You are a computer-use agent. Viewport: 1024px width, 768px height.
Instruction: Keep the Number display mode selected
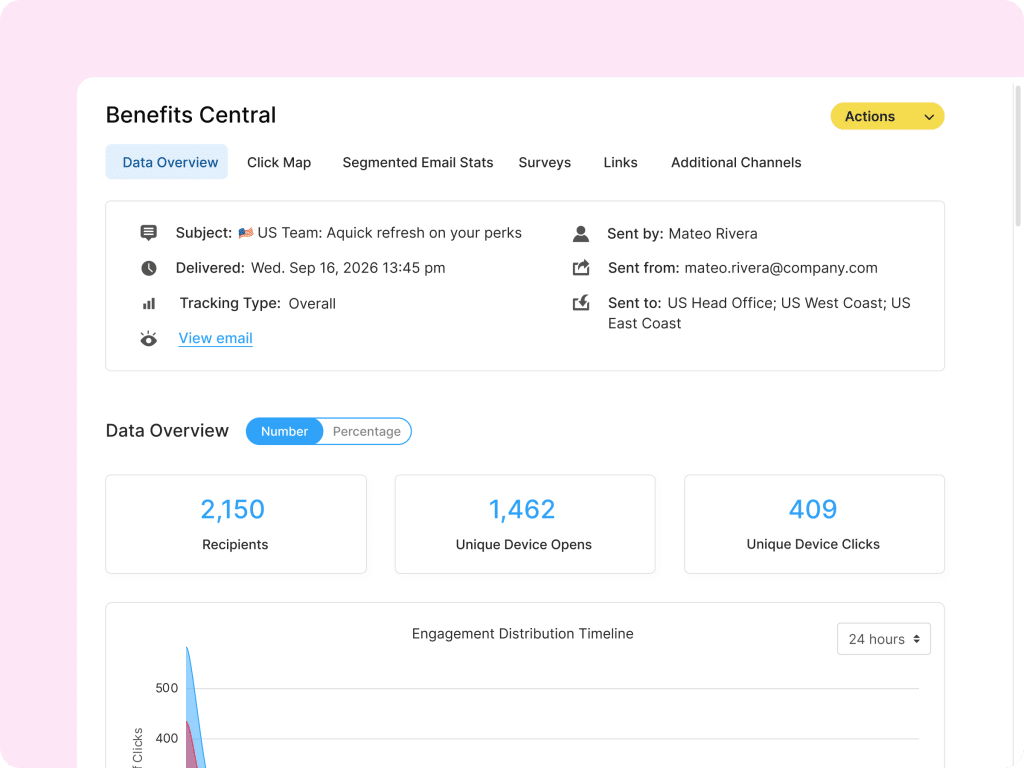point(284,431)
